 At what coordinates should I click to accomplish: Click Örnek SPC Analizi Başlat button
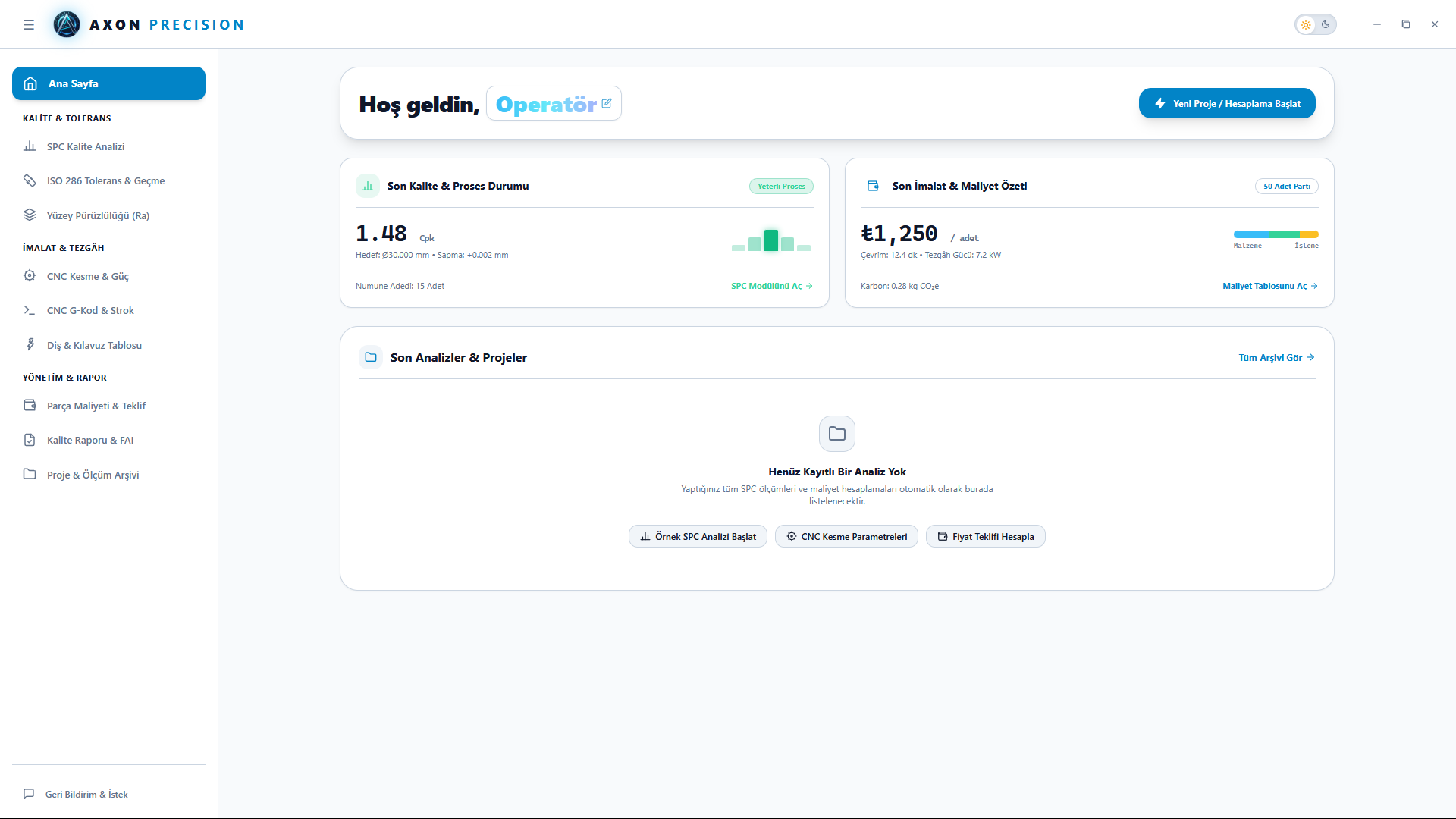tap(698, 536)
